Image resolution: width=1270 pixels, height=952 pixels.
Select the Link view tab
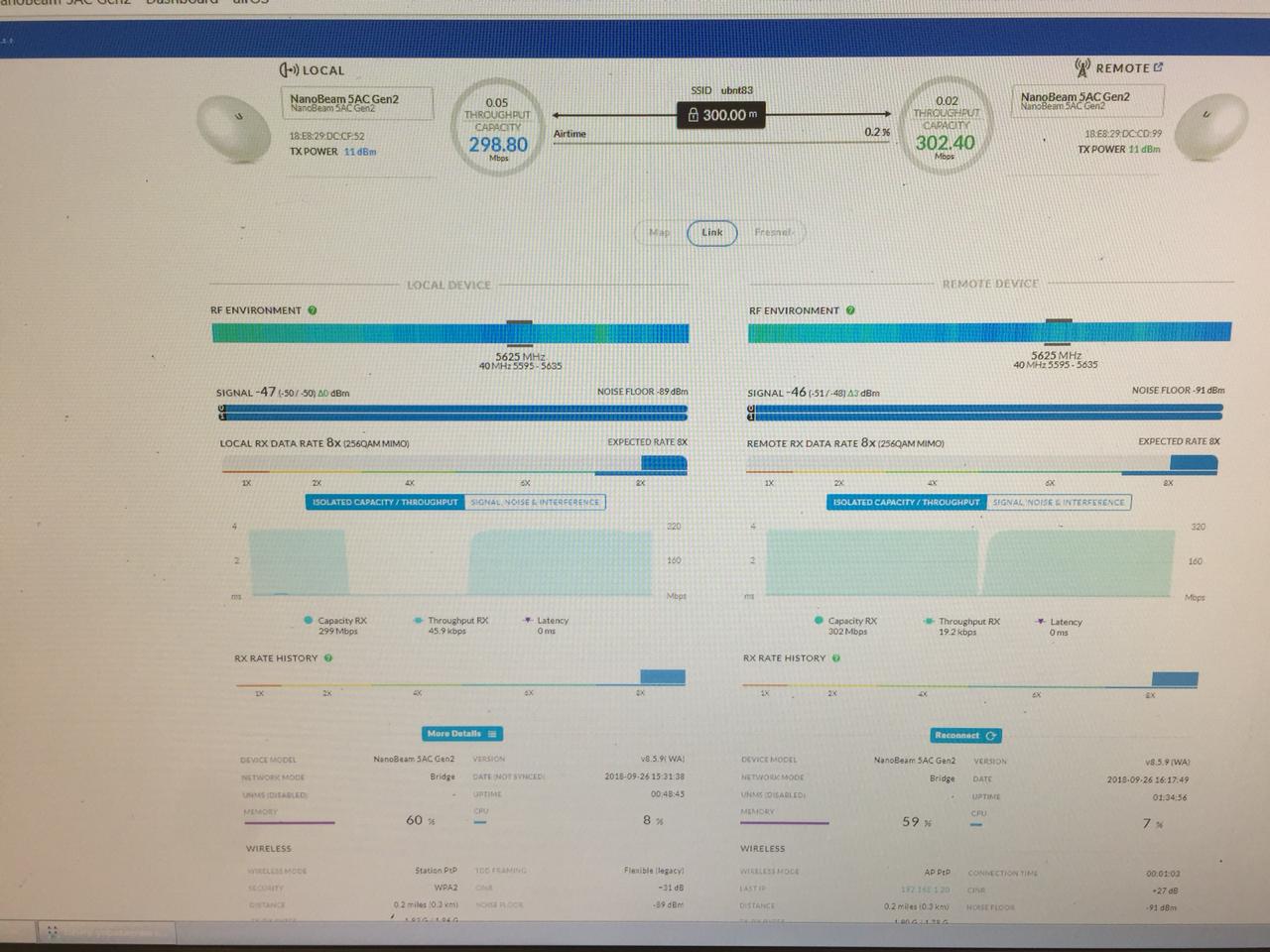(712, 232)
